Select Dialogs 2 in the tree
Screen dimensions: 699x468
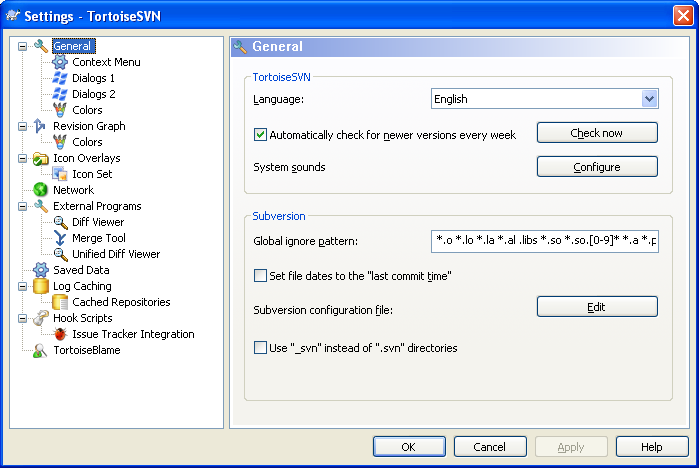point(94,94)
